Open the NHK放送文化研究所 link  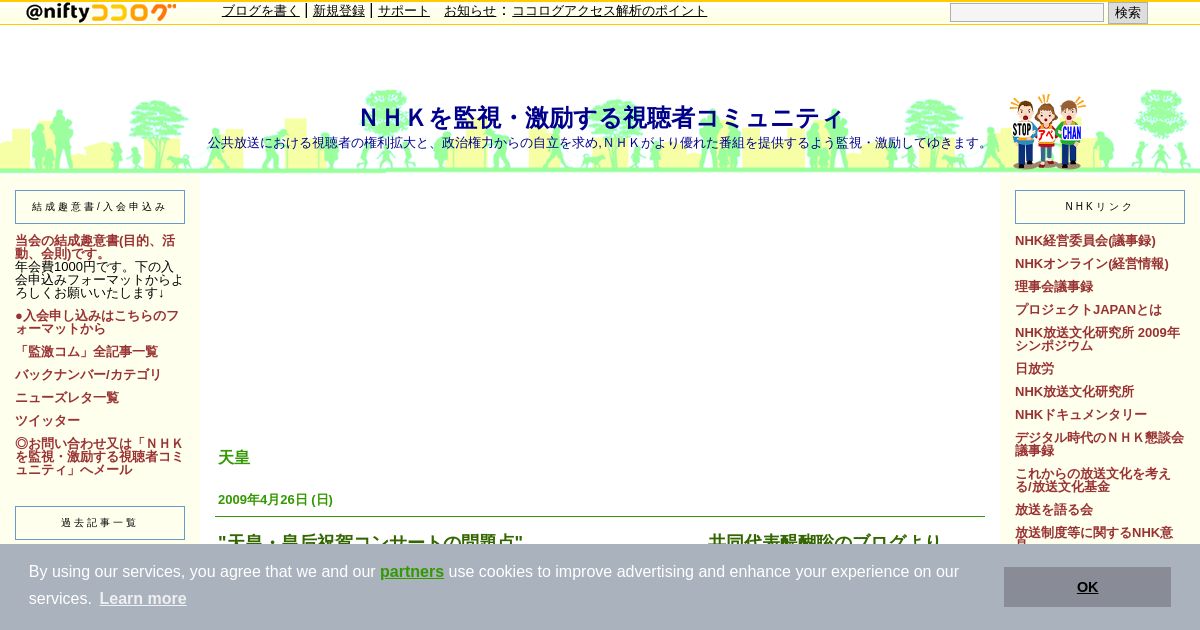tap(1074, 392)
